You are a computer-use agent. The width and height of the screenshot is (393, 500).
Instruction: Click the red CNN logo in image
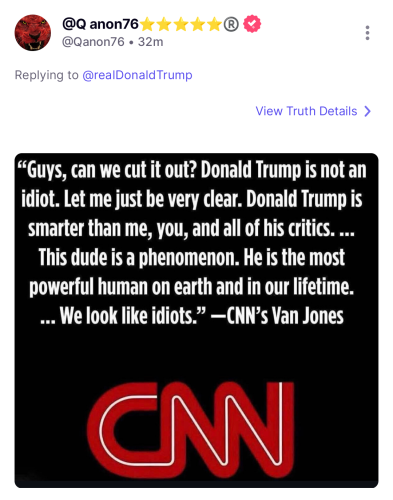pyautogui.click(x=191, y=430)
